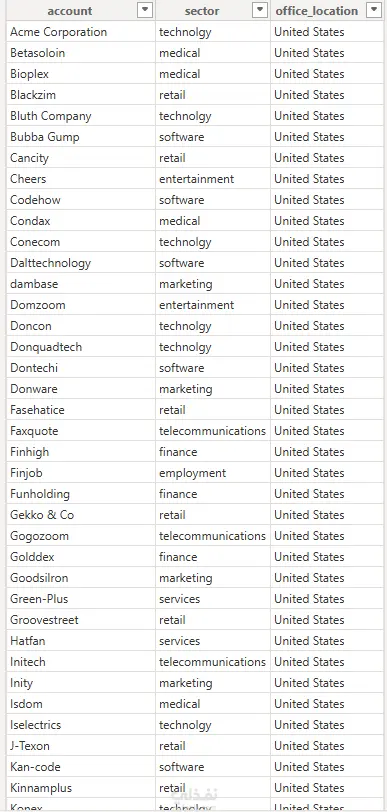Select the telecommunications cell for Faxquote
The height and width of the screenshot is (812, 387).
click(x=213, y=431)
